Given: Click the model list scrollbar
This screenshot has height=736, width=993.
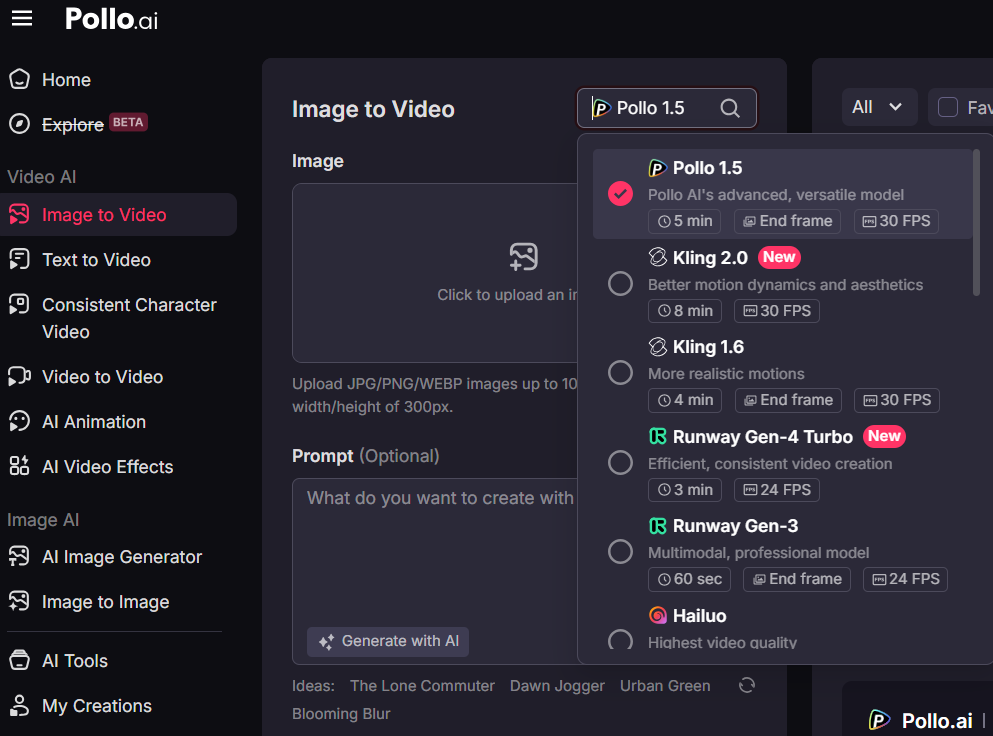Looking at the screenshot, I should pyautogui.click(x=976, y=222).
